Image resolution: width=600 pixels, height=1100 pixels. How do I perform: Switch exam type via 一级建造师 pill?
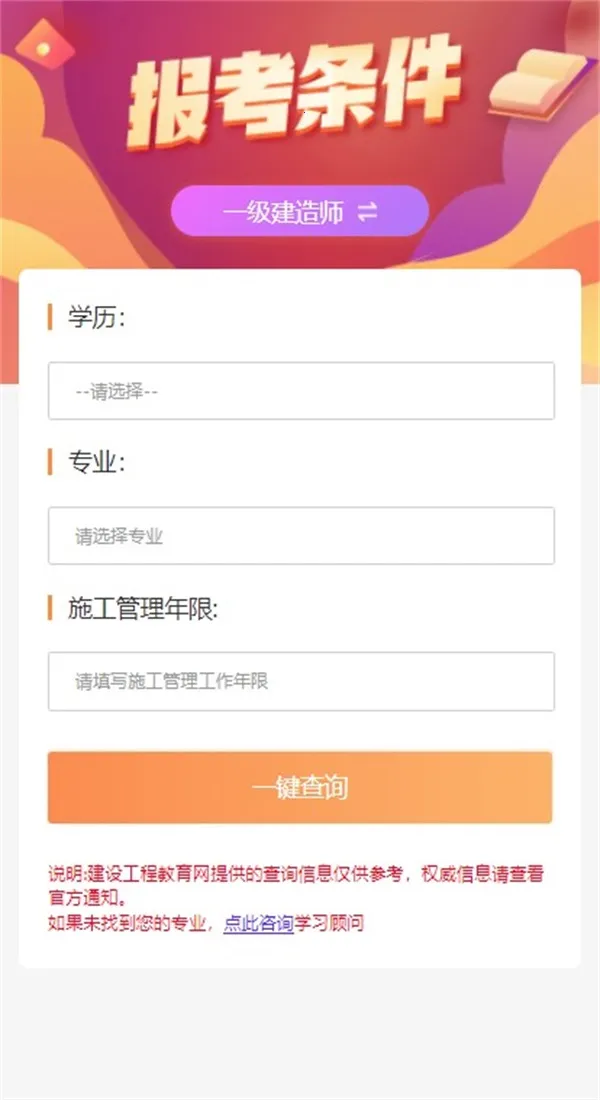click(299, 212)
